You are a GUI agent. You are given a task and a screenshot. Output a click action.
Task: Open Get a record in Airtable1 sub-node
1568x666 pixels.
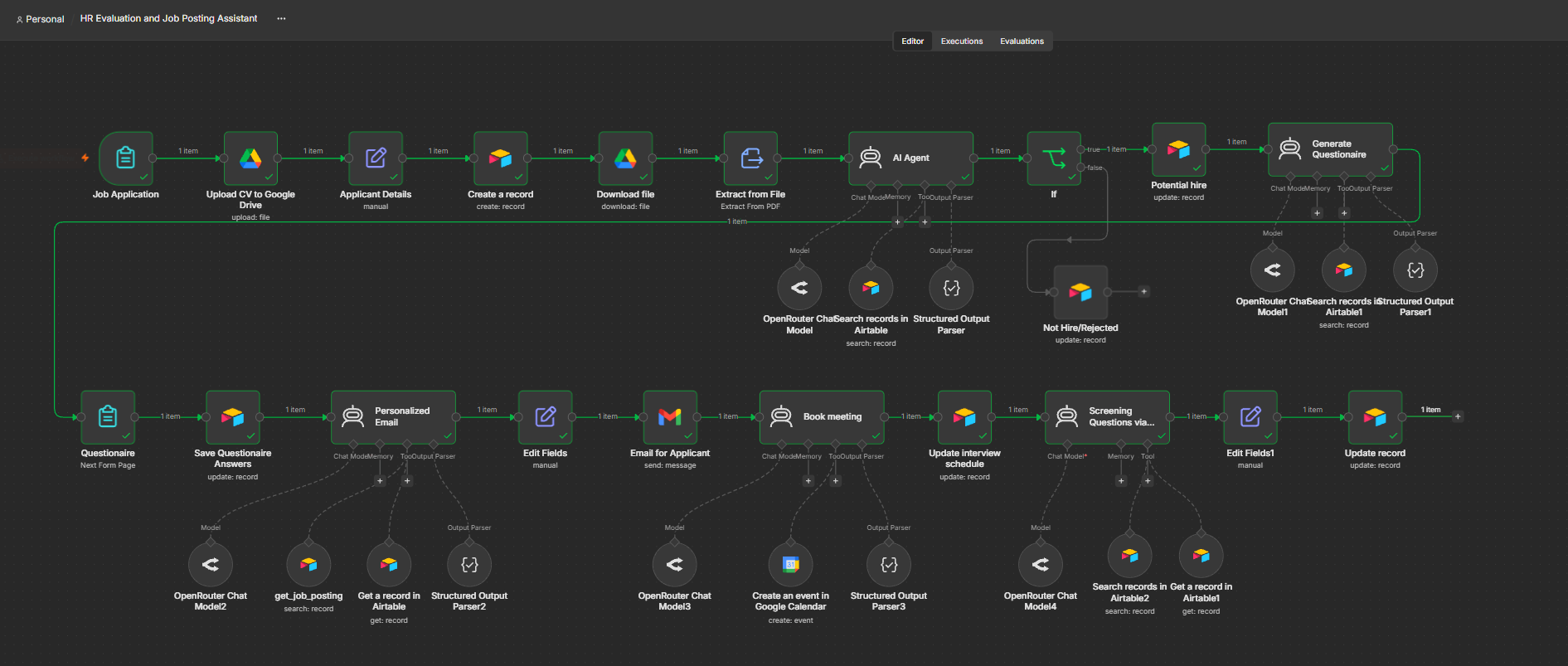(x=1201, y=556)
